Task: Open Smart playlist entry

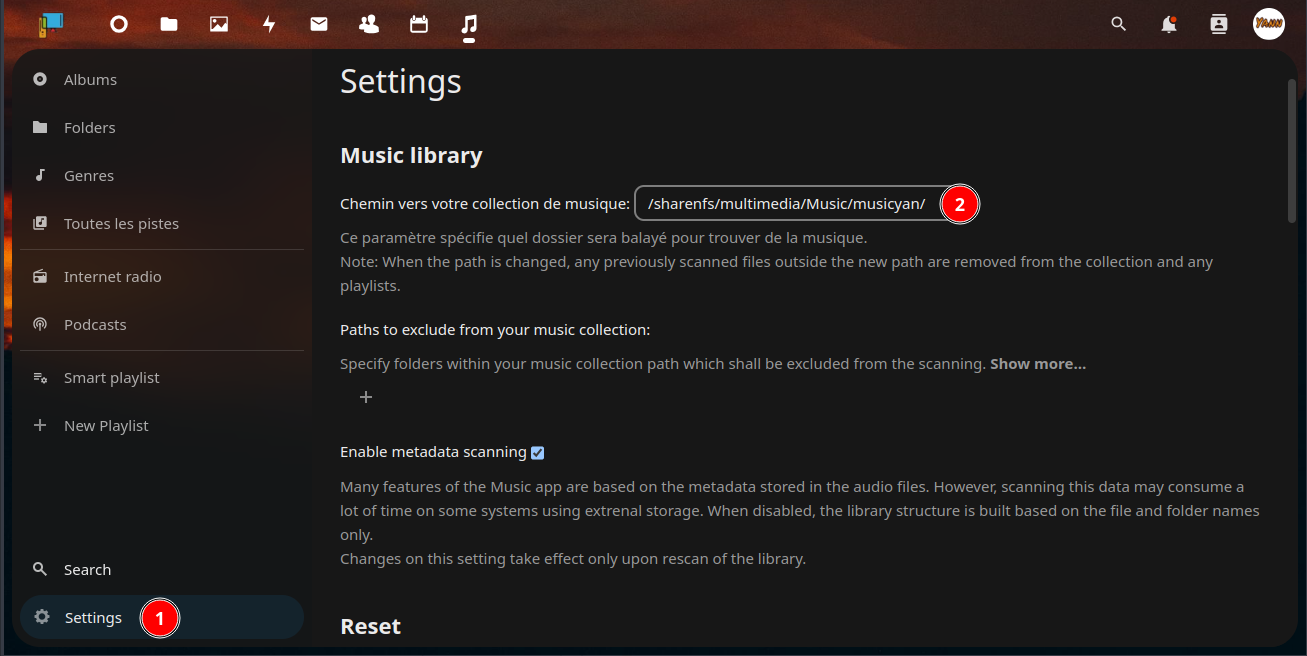Action: pos(111,378)
